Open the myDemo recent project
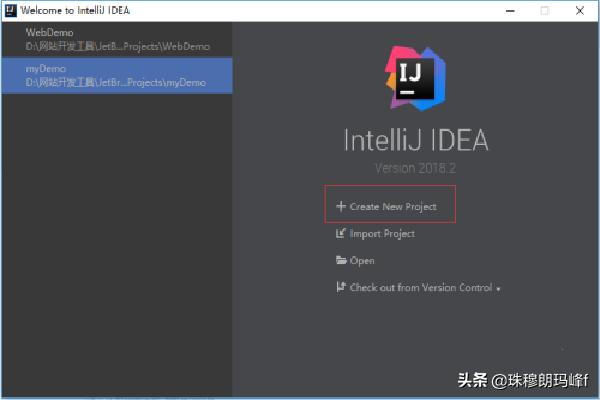Image resolution: width=600 pixels, height=400 pixels. coord(117,75)
